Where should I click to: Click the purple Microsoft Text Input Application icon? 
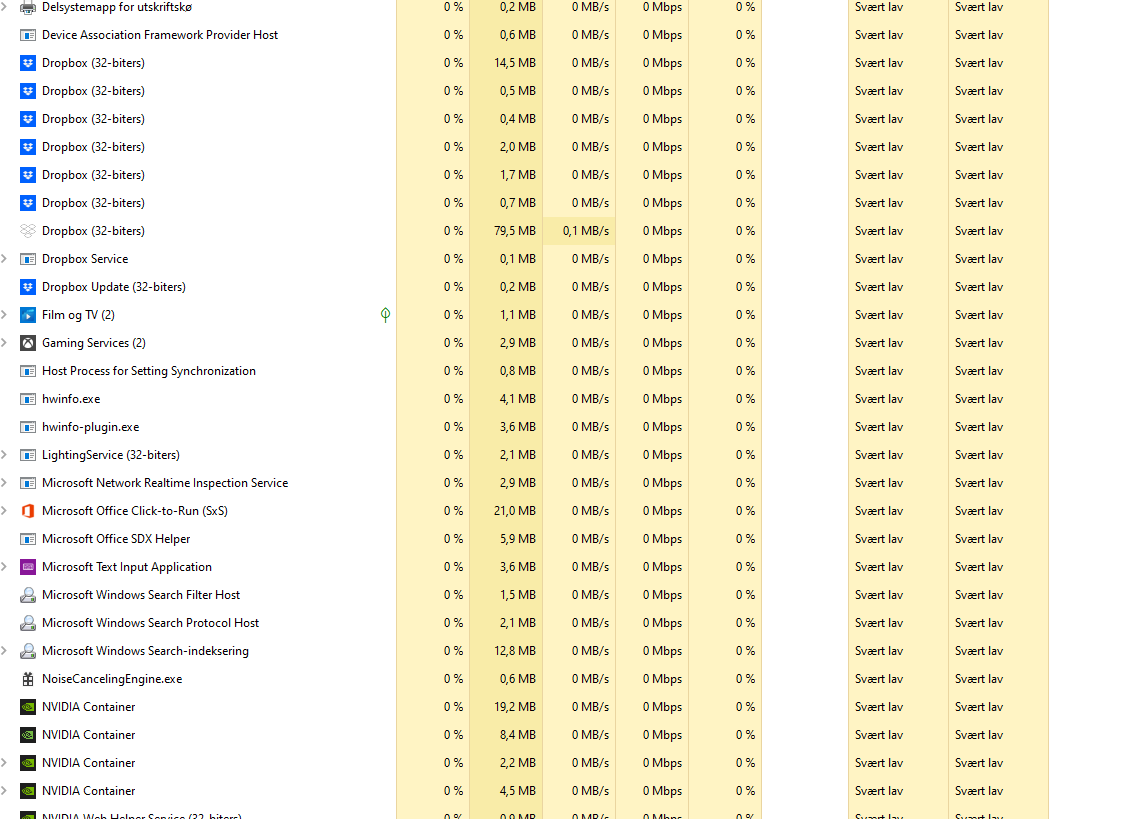pos(28,567)
